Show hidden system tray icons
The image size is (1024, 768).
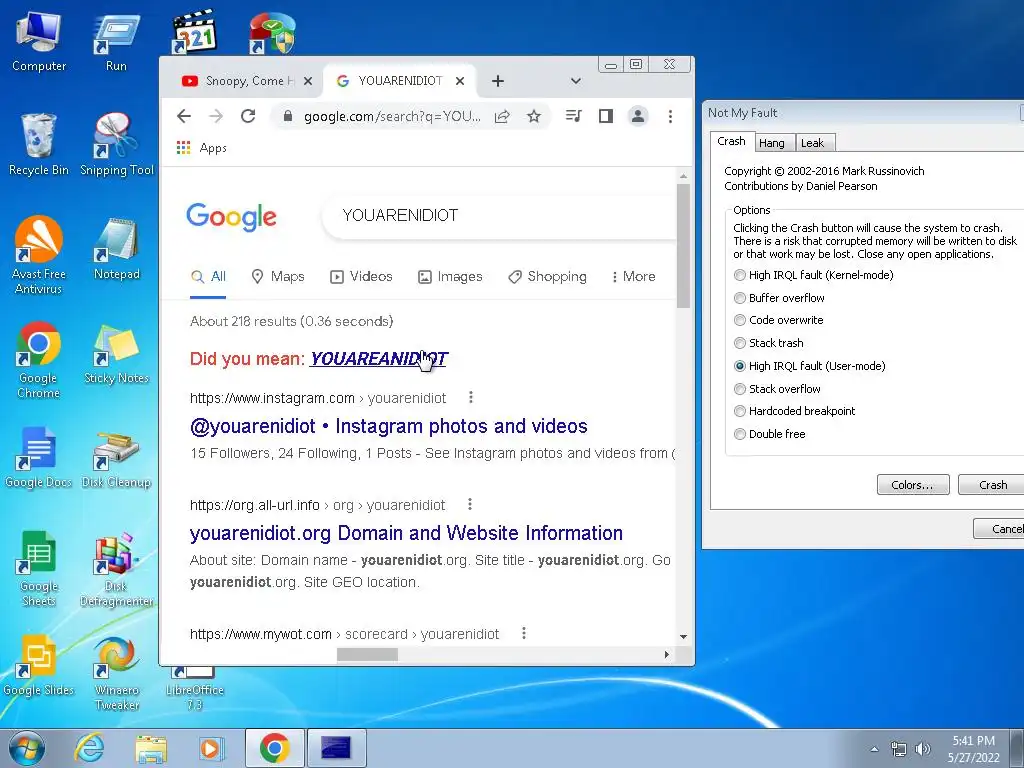(x=874, y=749)
